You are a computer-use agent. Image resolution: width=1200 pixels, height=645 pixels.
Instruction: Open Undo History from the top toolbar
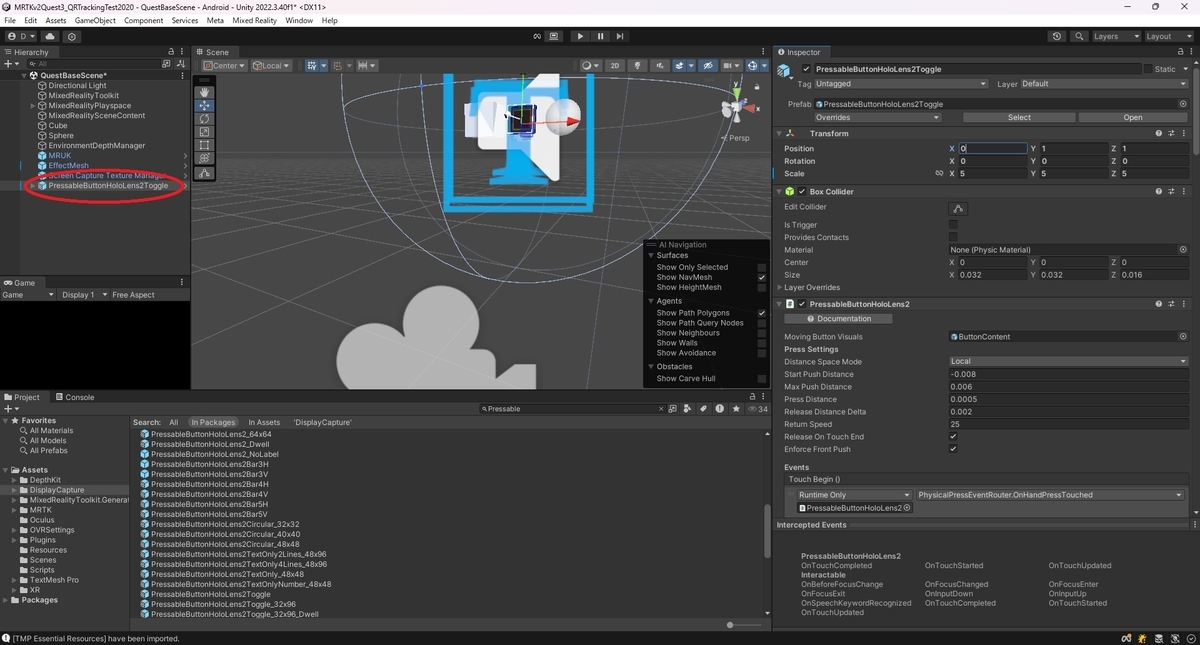1057,36
